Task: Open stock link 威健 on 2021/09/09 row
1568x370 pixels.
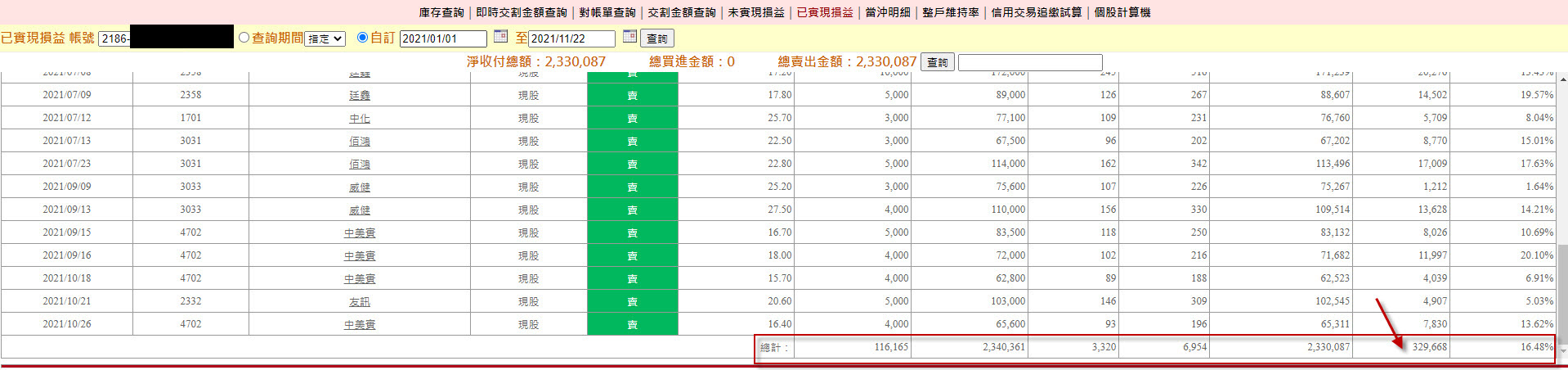Action: coord(360,187)
